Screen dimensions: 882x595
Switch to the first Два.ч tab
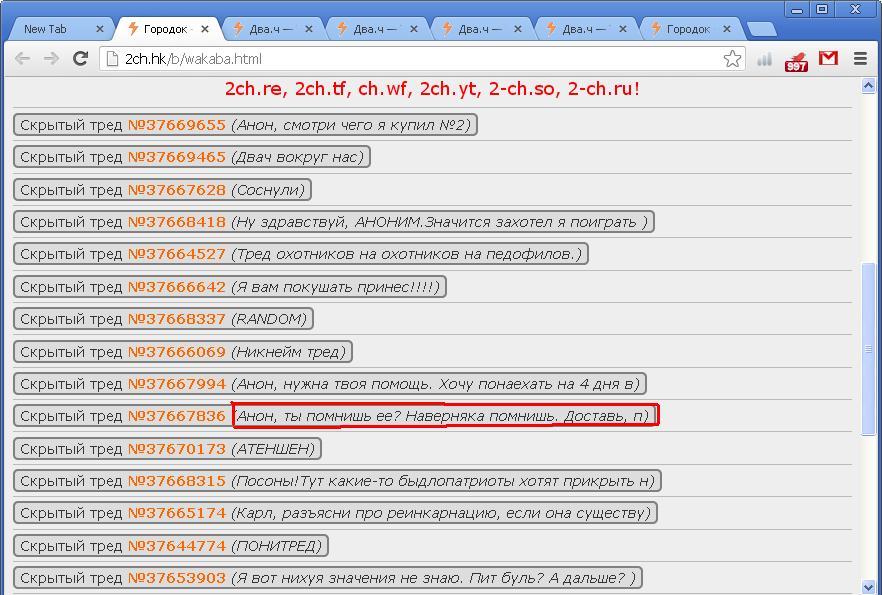click(x=273, y=29)
